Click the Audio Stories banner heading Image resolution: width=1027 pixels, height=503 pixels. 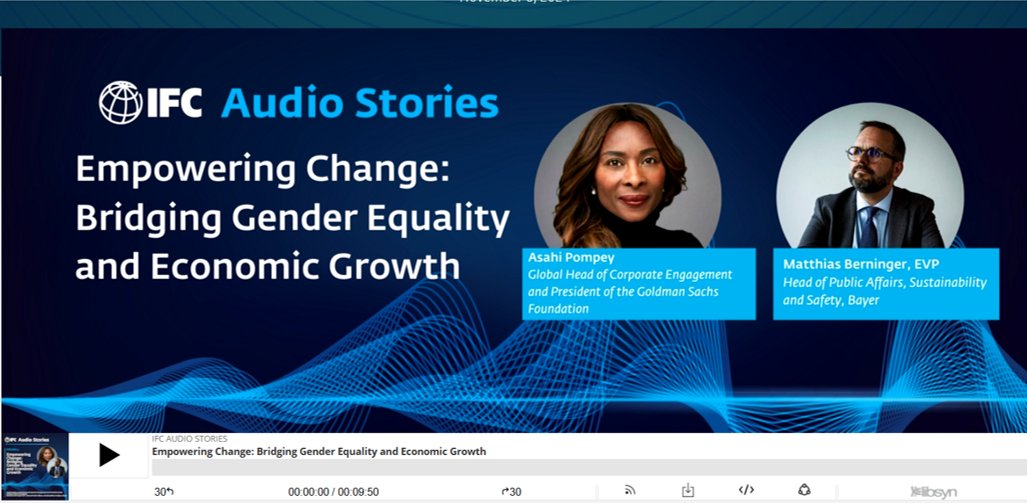(x=360, y=103)
